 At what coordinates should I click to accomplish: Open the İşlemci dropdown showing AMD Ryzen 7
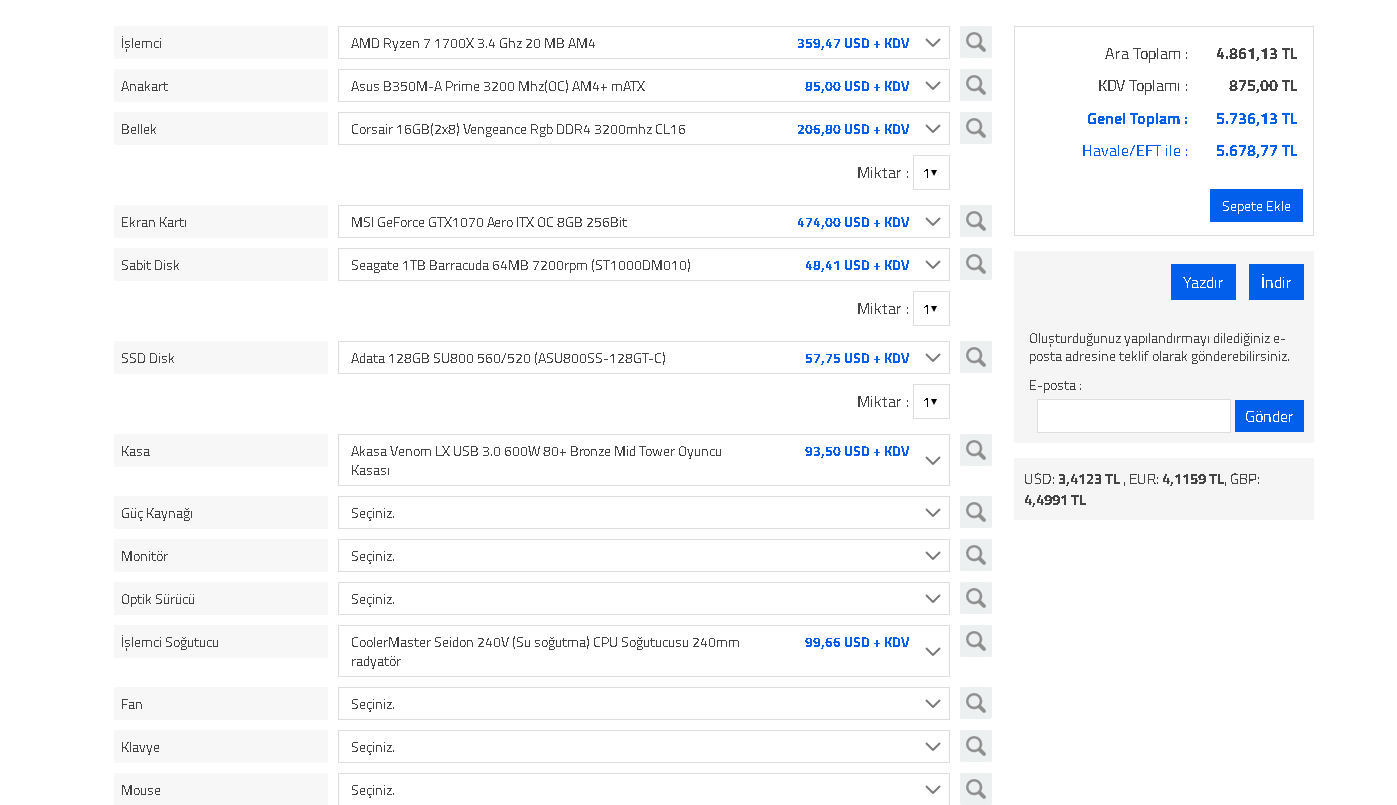644,43
